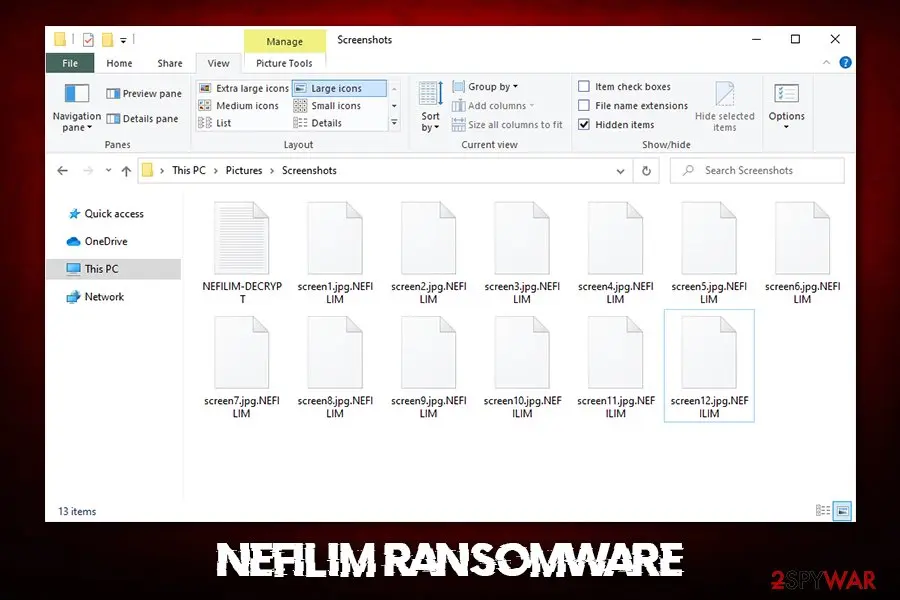Switch to details view icon in status bar
Image resolution: width=900 pixels, height=600 pixels.
coord(823,510)
